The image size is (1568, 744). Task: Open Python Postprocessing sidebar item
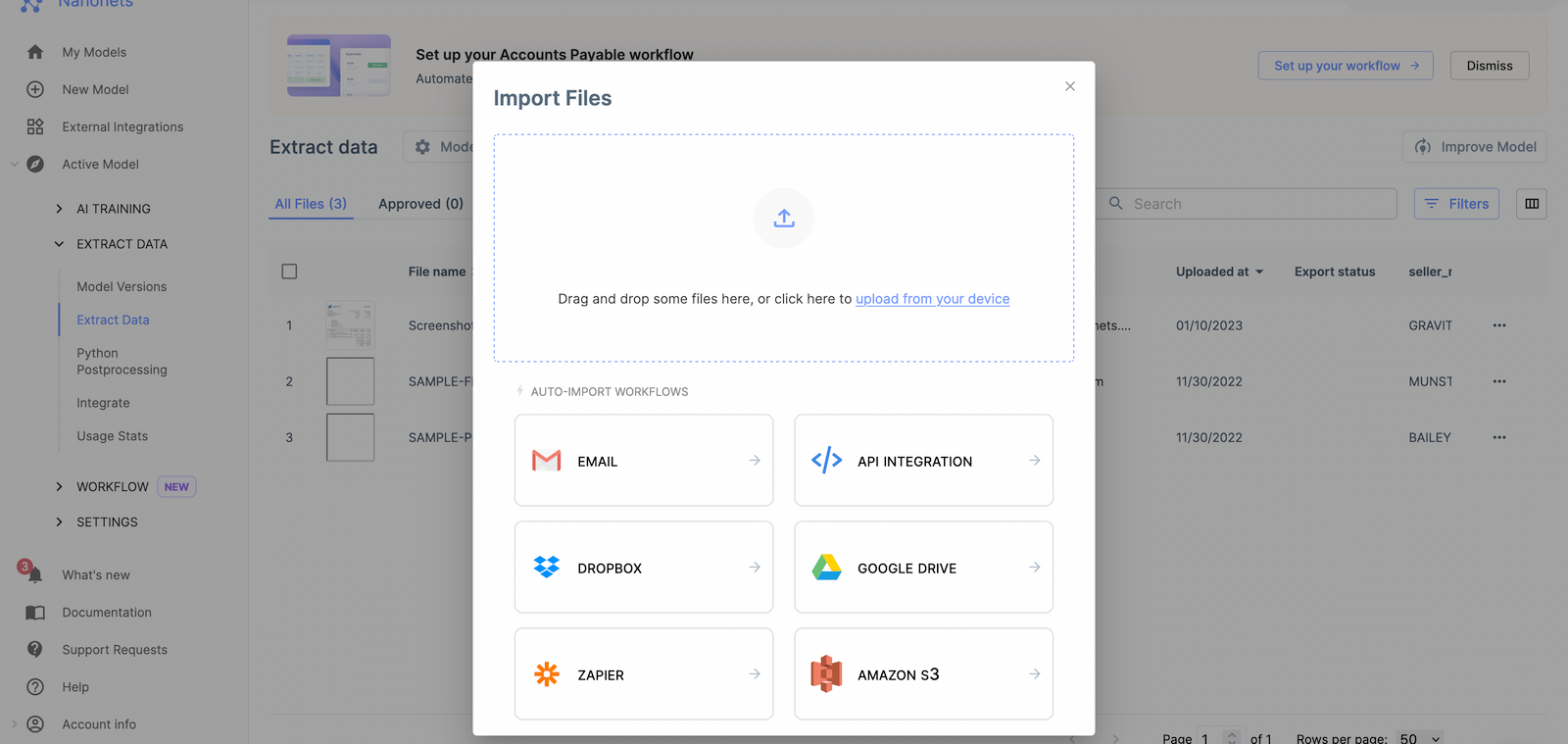click(122, 361)
